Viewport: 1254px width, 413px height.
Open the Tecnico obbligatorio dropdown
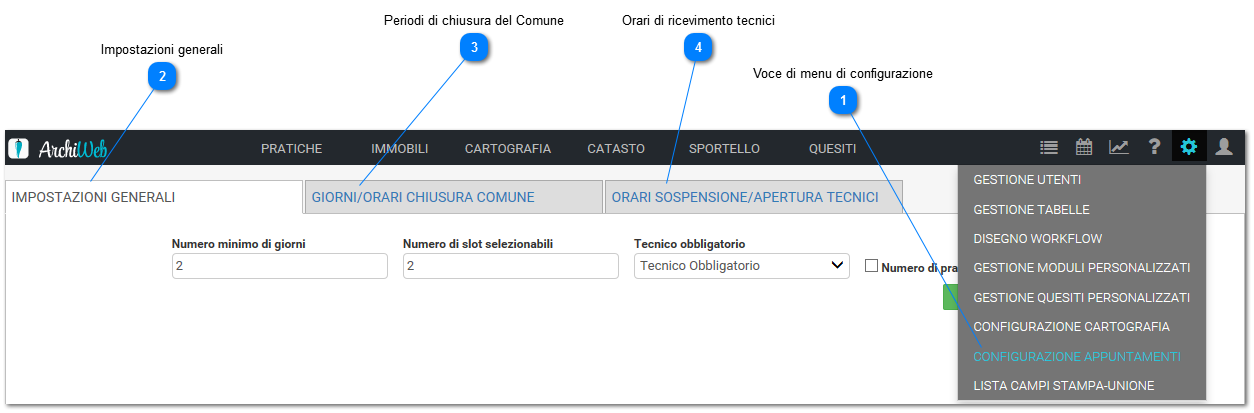tap(742, 266)
